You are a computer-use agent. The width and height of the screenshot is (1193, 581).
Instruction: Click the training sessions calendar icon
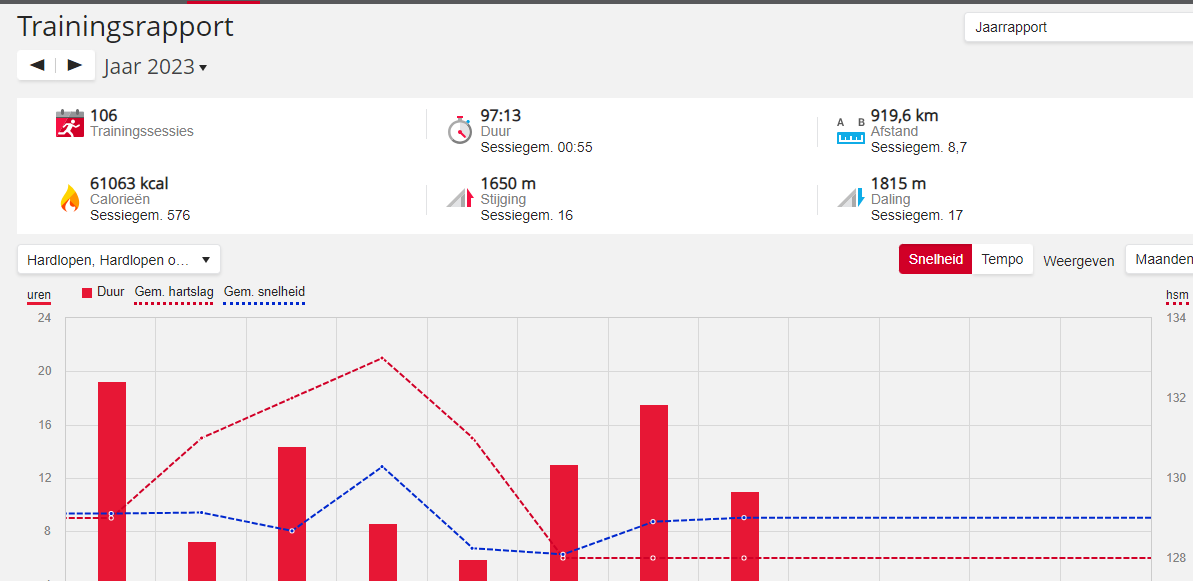click(69, 124)
